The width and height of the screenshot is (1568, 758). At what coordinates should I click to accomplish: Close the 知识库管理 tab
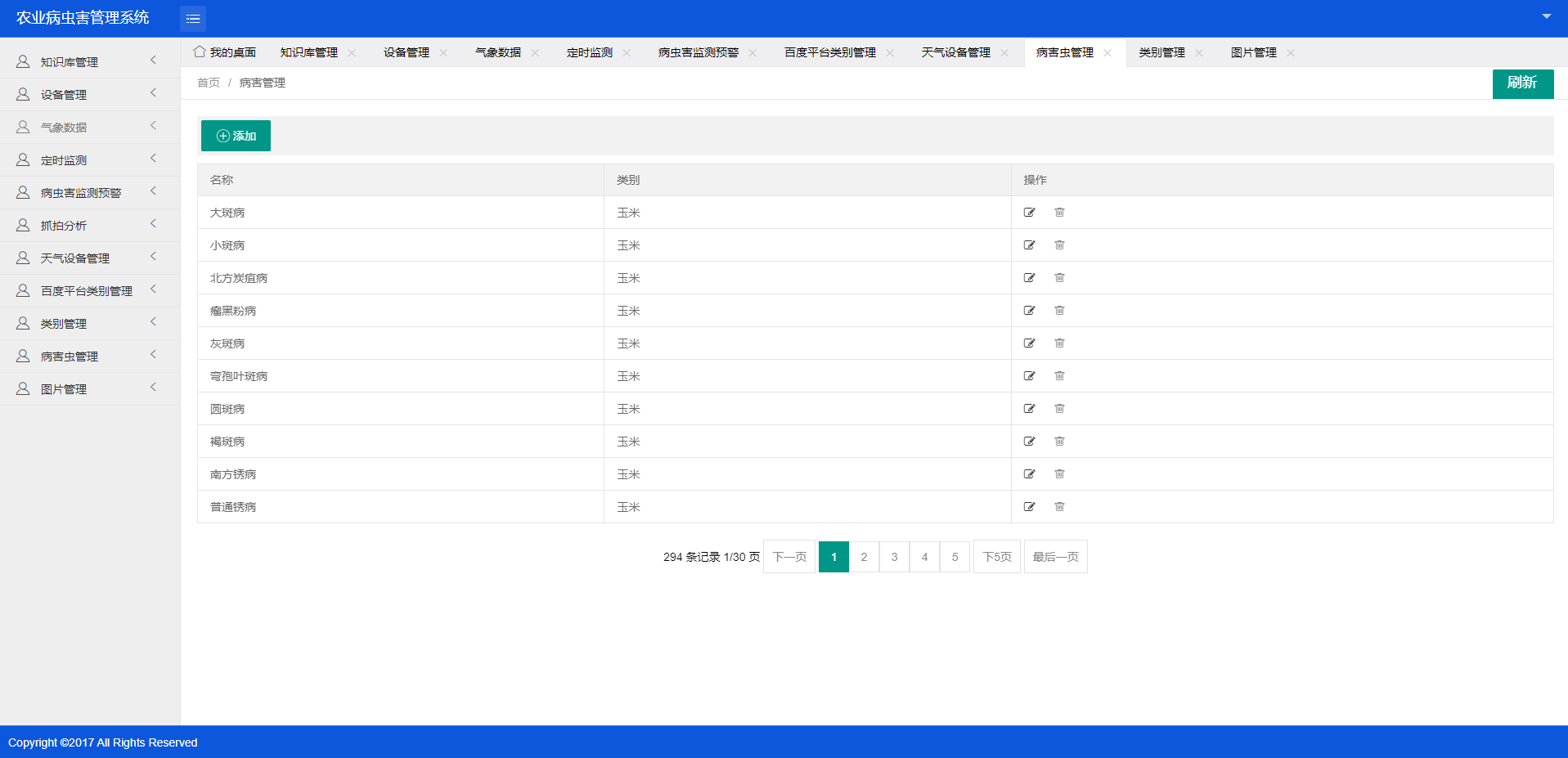click(x=352, y=53)
